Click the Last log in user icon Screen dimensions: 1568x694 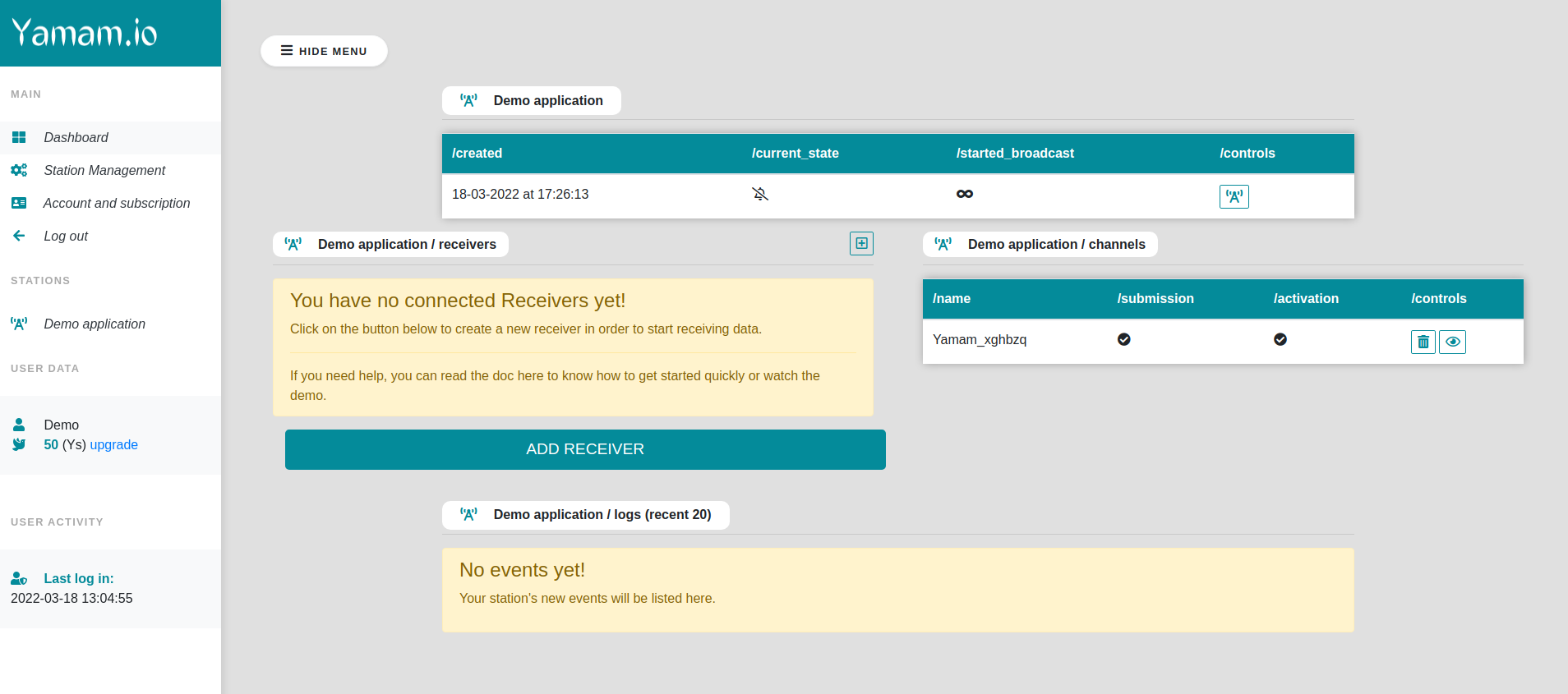tap(19, 578)
